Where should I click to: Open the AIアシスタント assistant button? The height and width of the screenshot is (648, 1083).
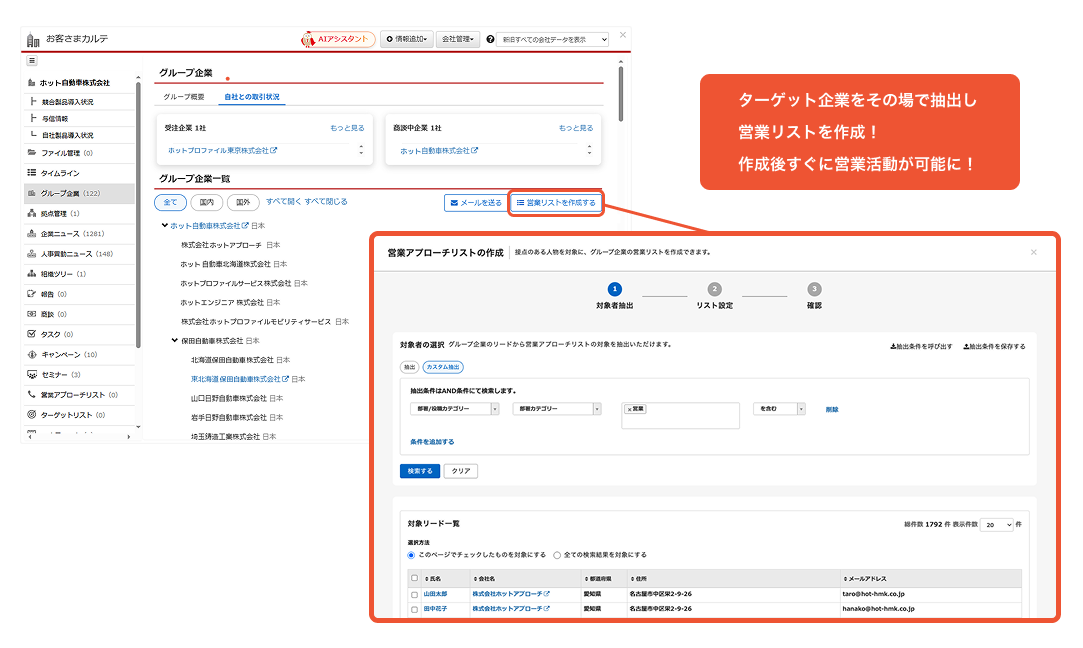[x=338, y=39]
